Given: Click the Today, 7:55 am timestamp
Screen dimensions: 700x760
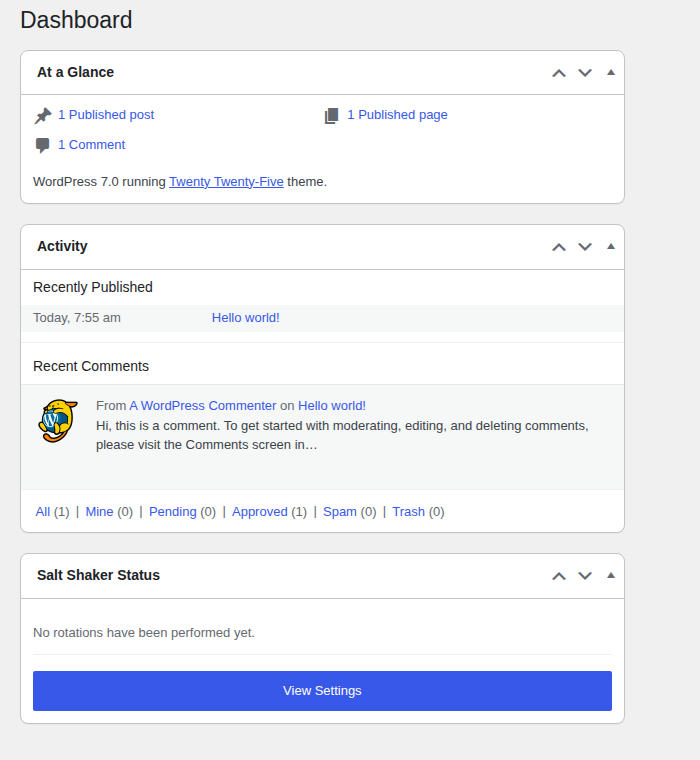Looking at the screenshot, I should pyautogui.click(x=77, y=318).
